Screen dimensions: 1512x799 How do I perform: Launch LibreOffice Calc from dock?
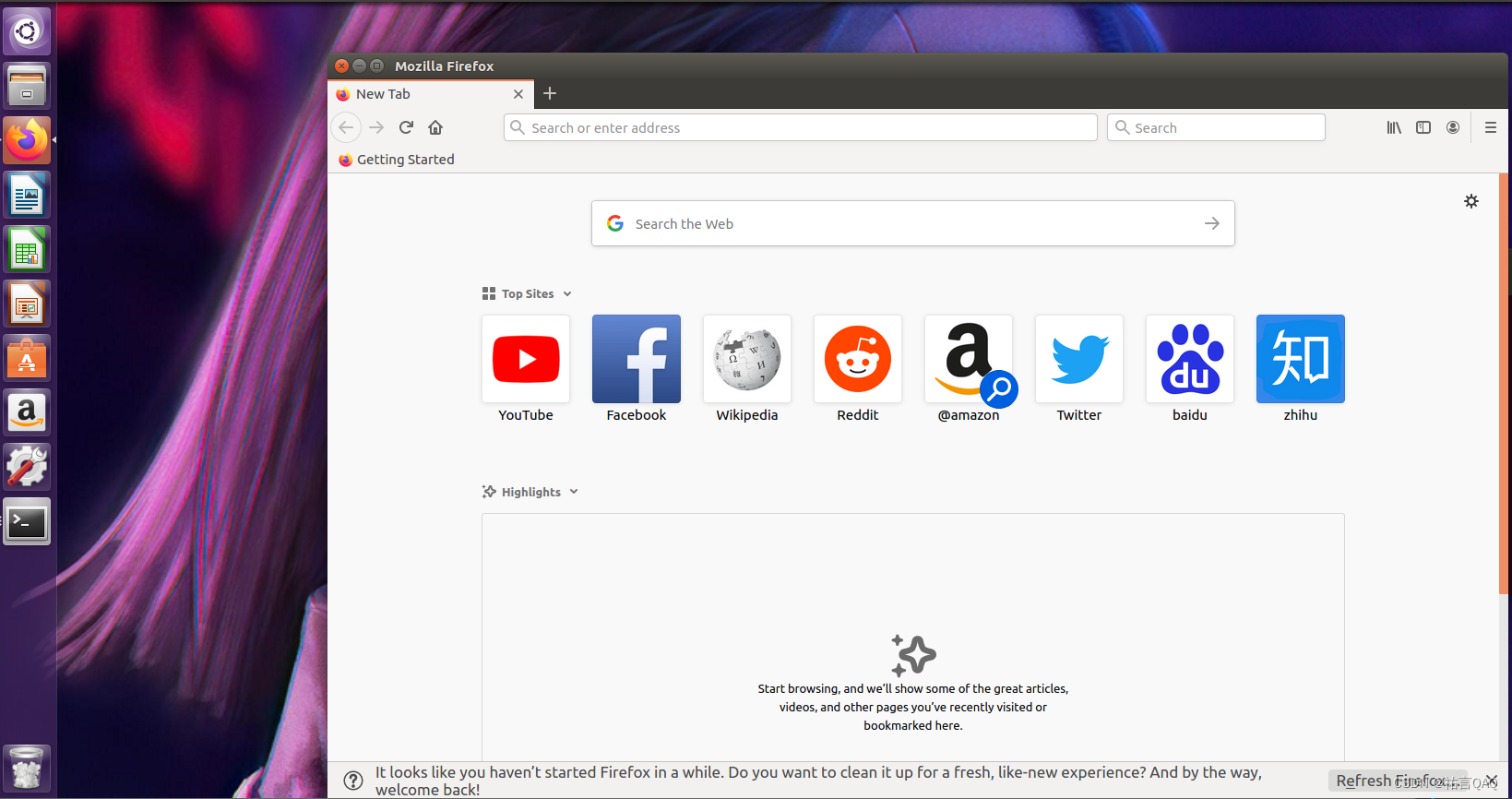pos(27,249)
